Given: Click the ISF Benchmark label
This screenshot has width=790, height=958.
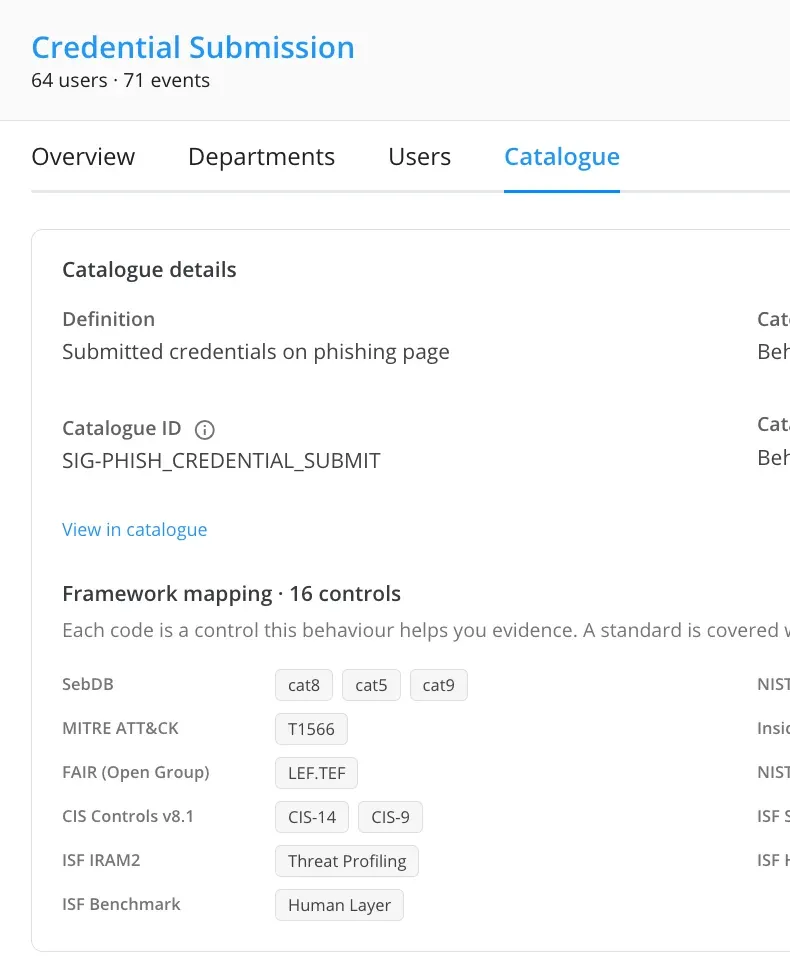Looking at the screenshot, I should point(121,904).
